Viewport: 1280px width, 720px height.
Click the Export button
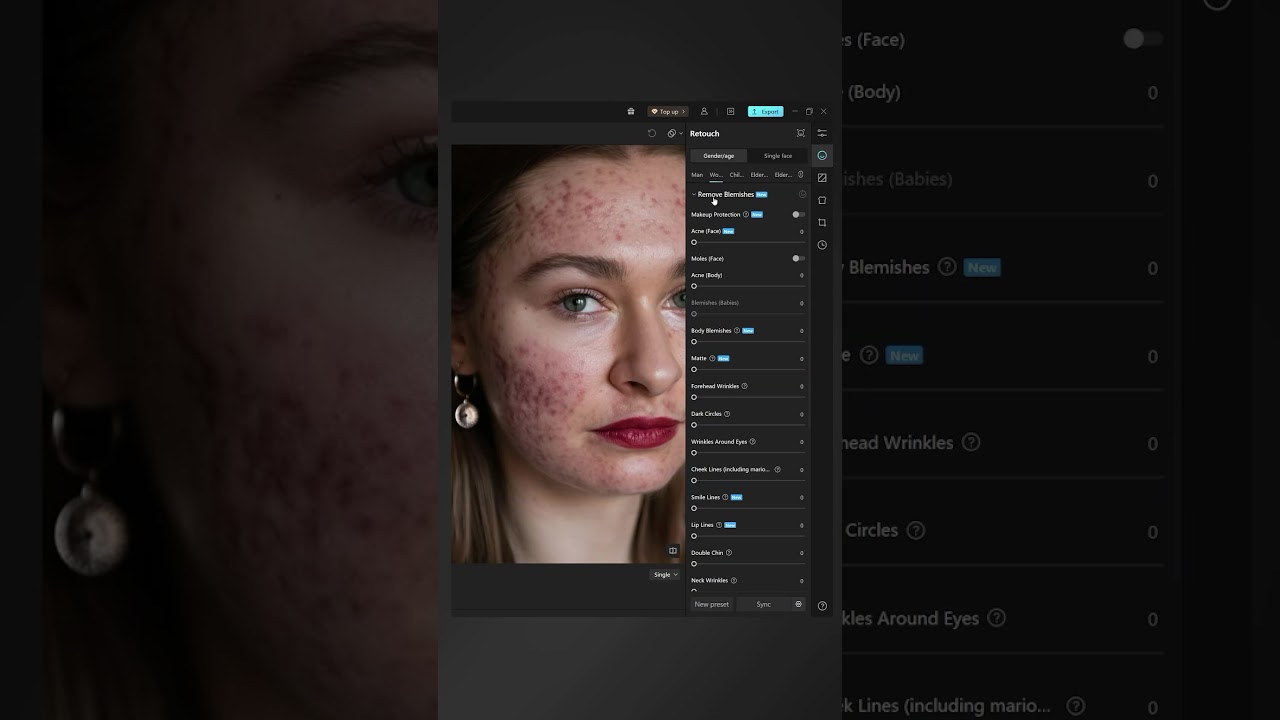pos(766,111)
